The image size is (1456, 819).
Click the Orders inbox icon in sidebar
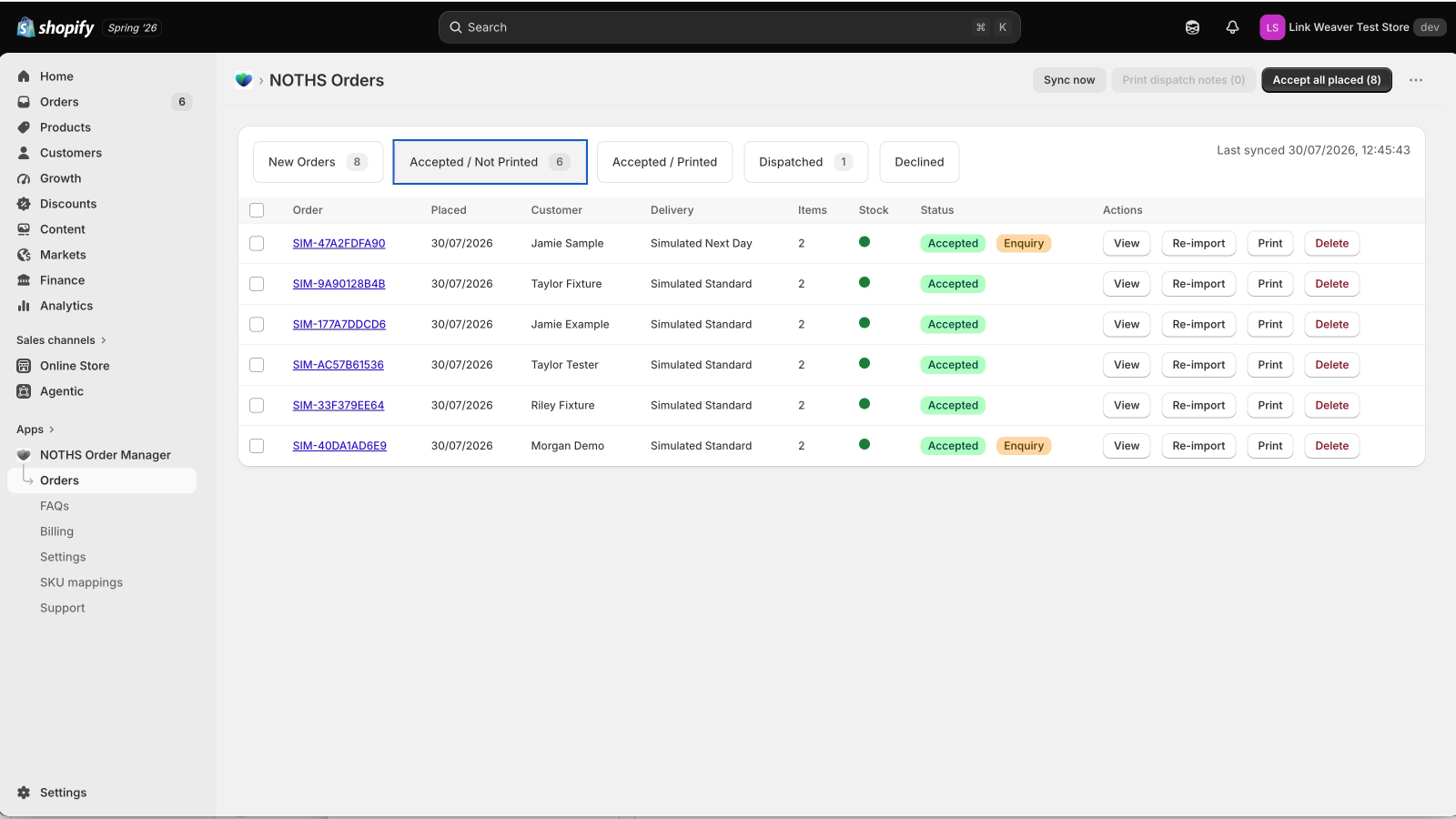(x=24, y=102)
